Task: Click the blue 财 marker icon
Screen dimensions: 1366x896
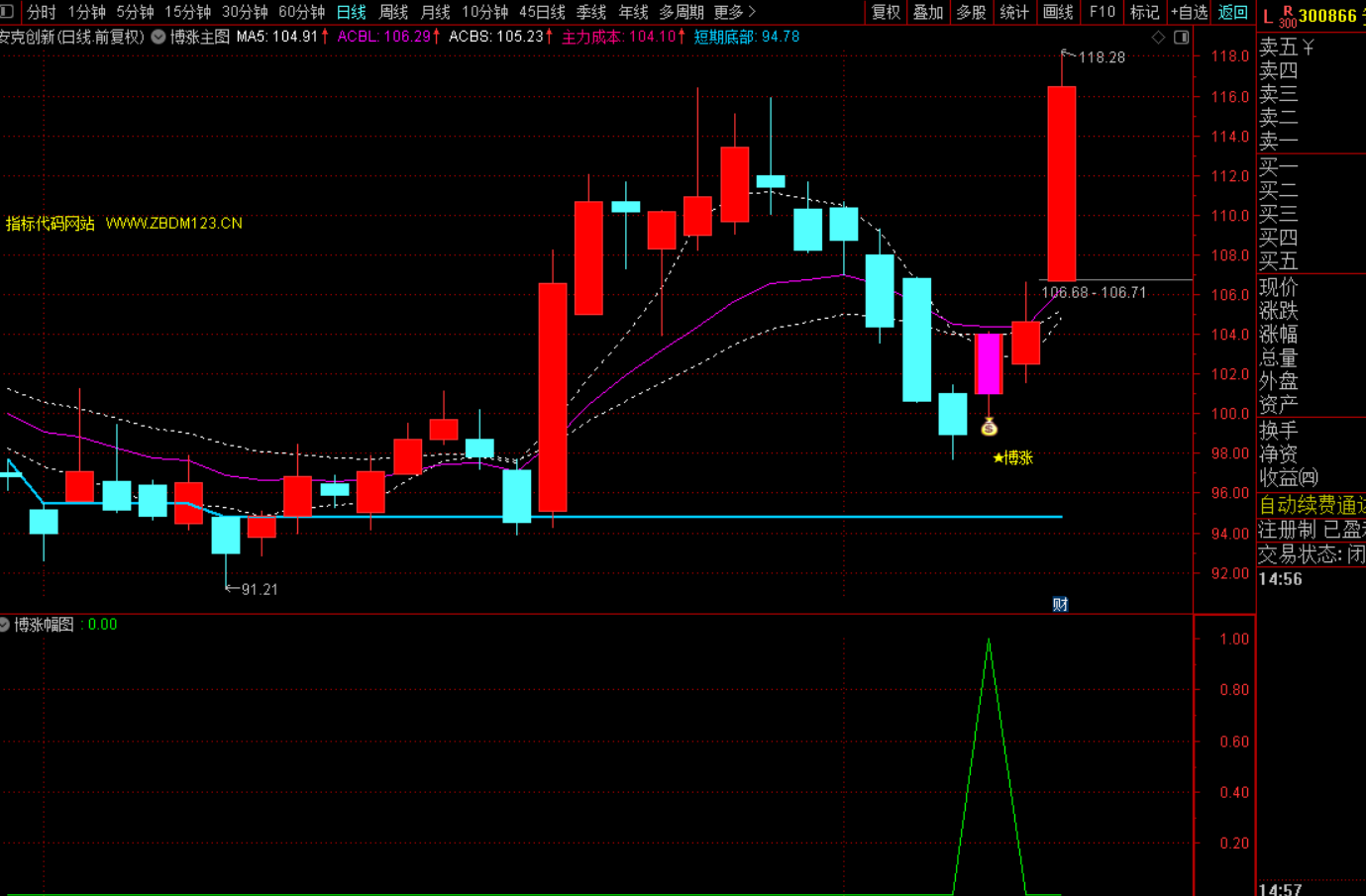Action: coord(1060,604)
